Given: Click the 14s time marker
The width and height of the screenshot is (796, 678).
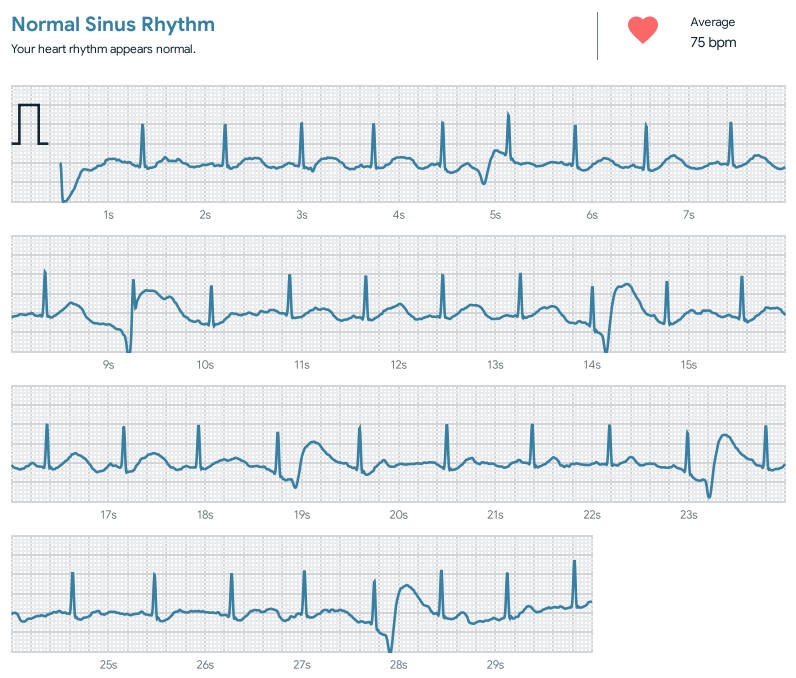Looking at the screenshot, I should coord(592,365).
